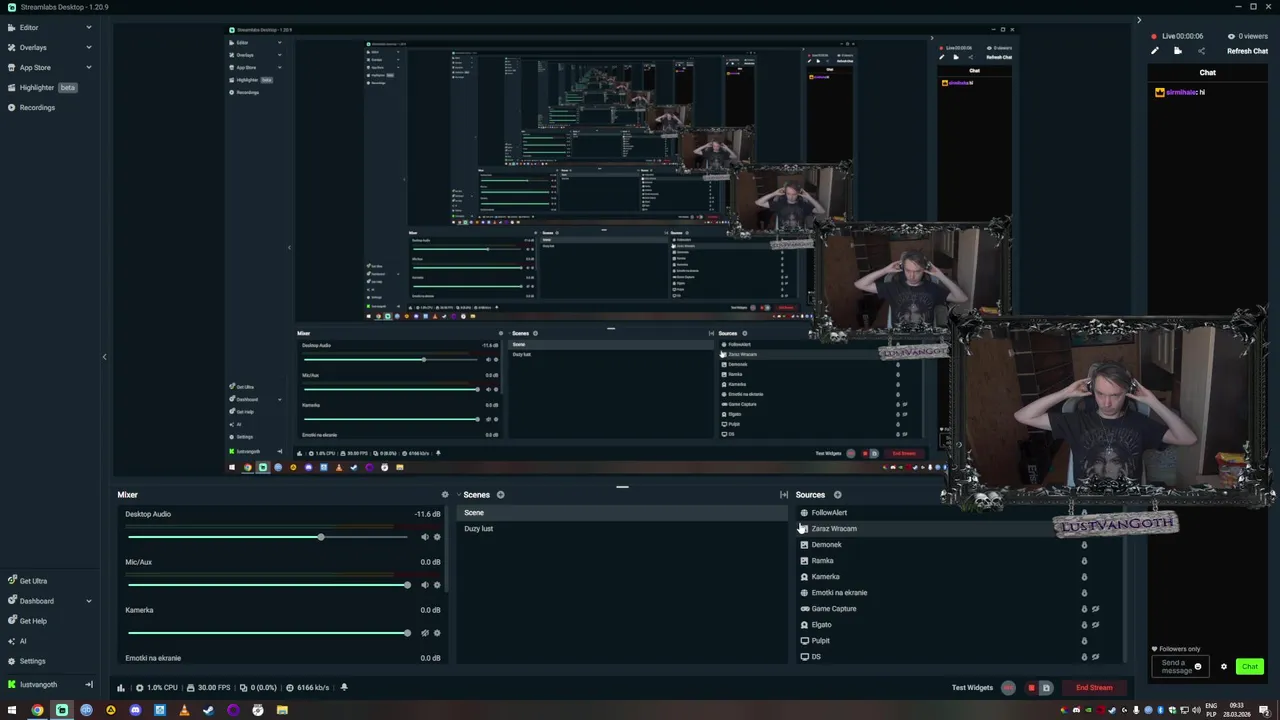
Task: Collapse left panel with the arrow handle
Action: coord(104,357)
